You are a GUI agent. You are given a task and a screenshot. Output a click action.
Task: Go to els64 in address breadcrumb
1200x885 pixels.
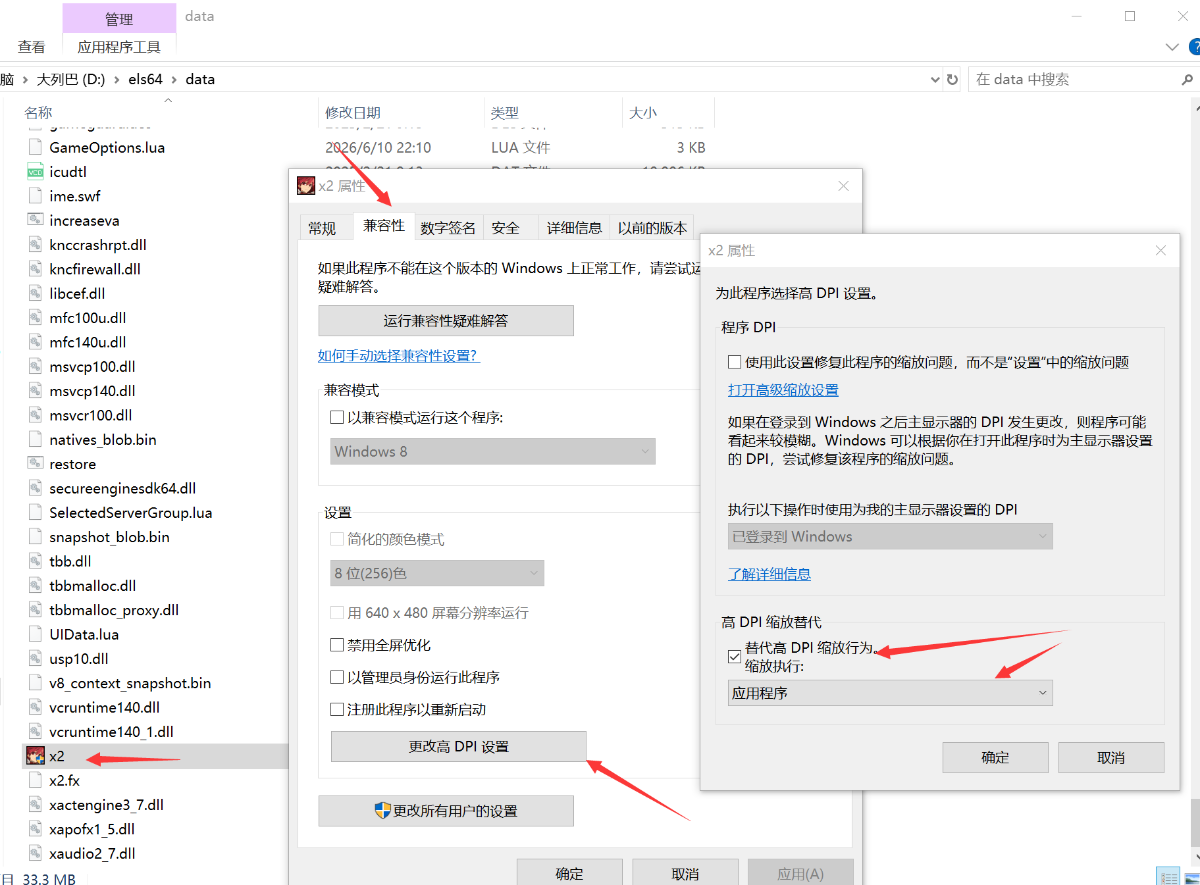coord(145,79)
